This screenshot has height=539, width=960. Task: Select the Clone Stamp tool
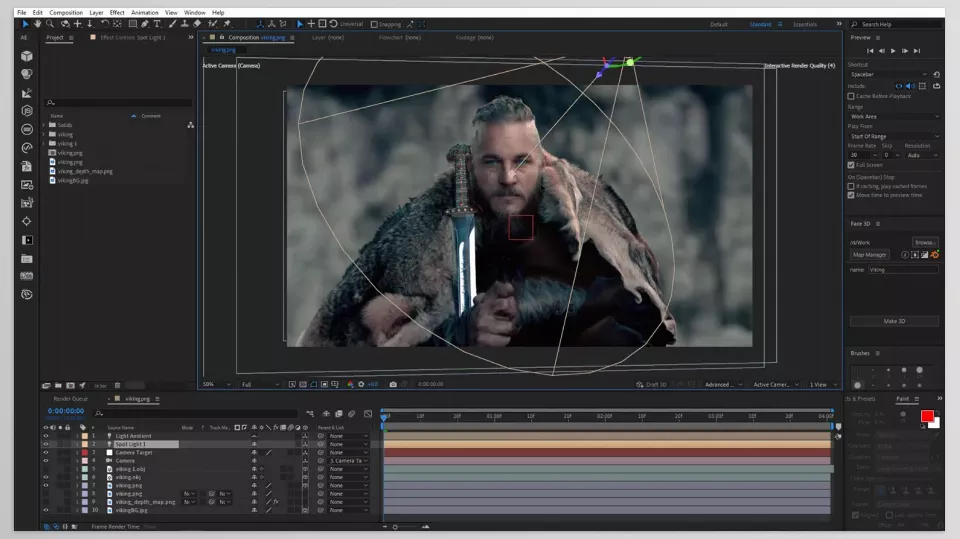(184, 24)
